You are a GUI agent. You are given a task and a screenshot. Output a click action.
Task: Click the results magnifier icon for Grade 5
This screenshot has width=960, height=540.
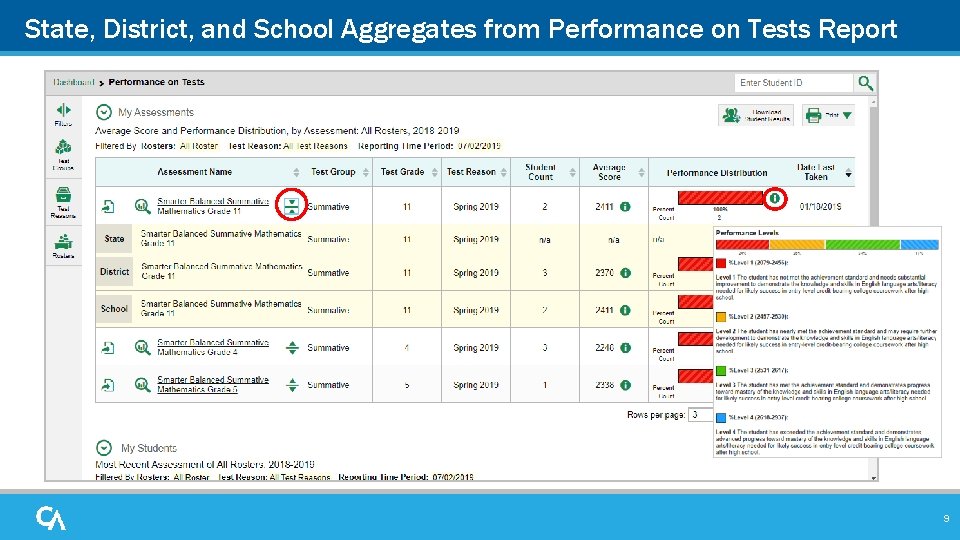[x=142, y=385]
